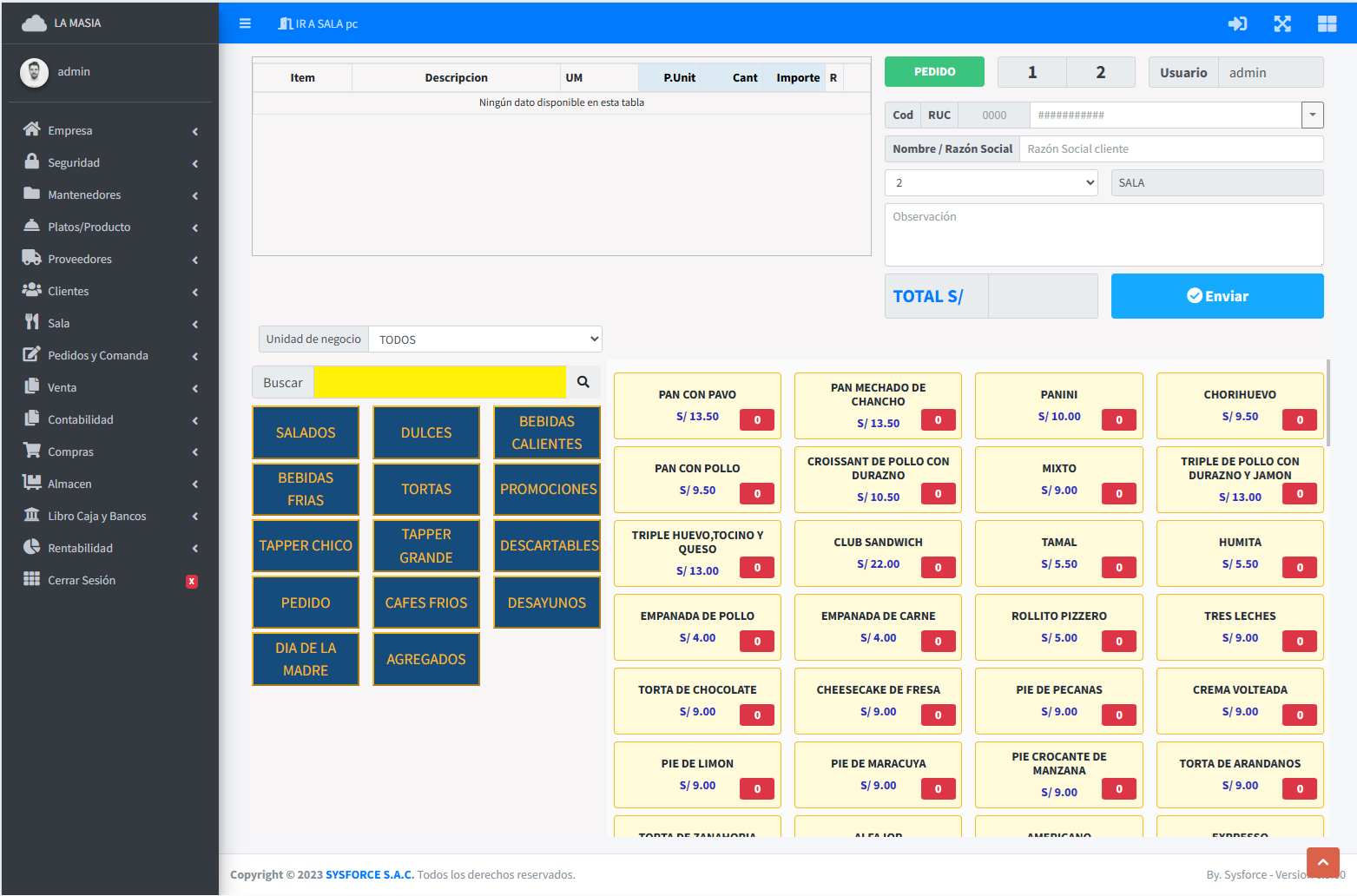1357x896 pixels.
Task: Expand the Contabilidad sidebar section
Action: click(x=80, y=419)
